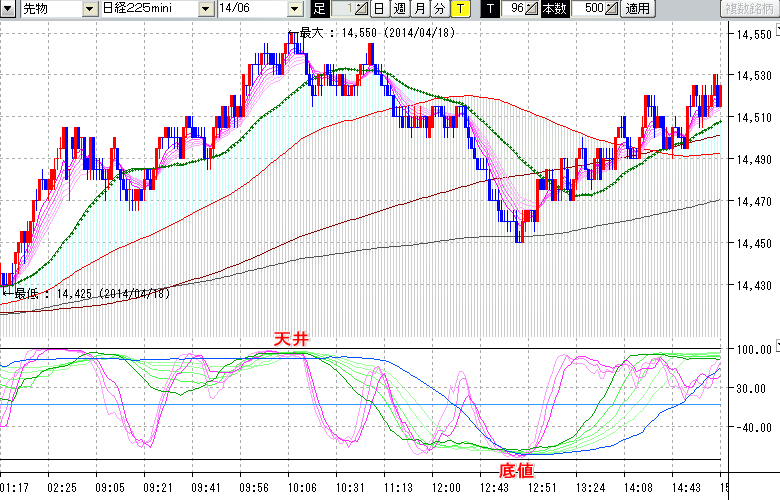Toggle the yellow highlighted T tick button

pos(459,9)
